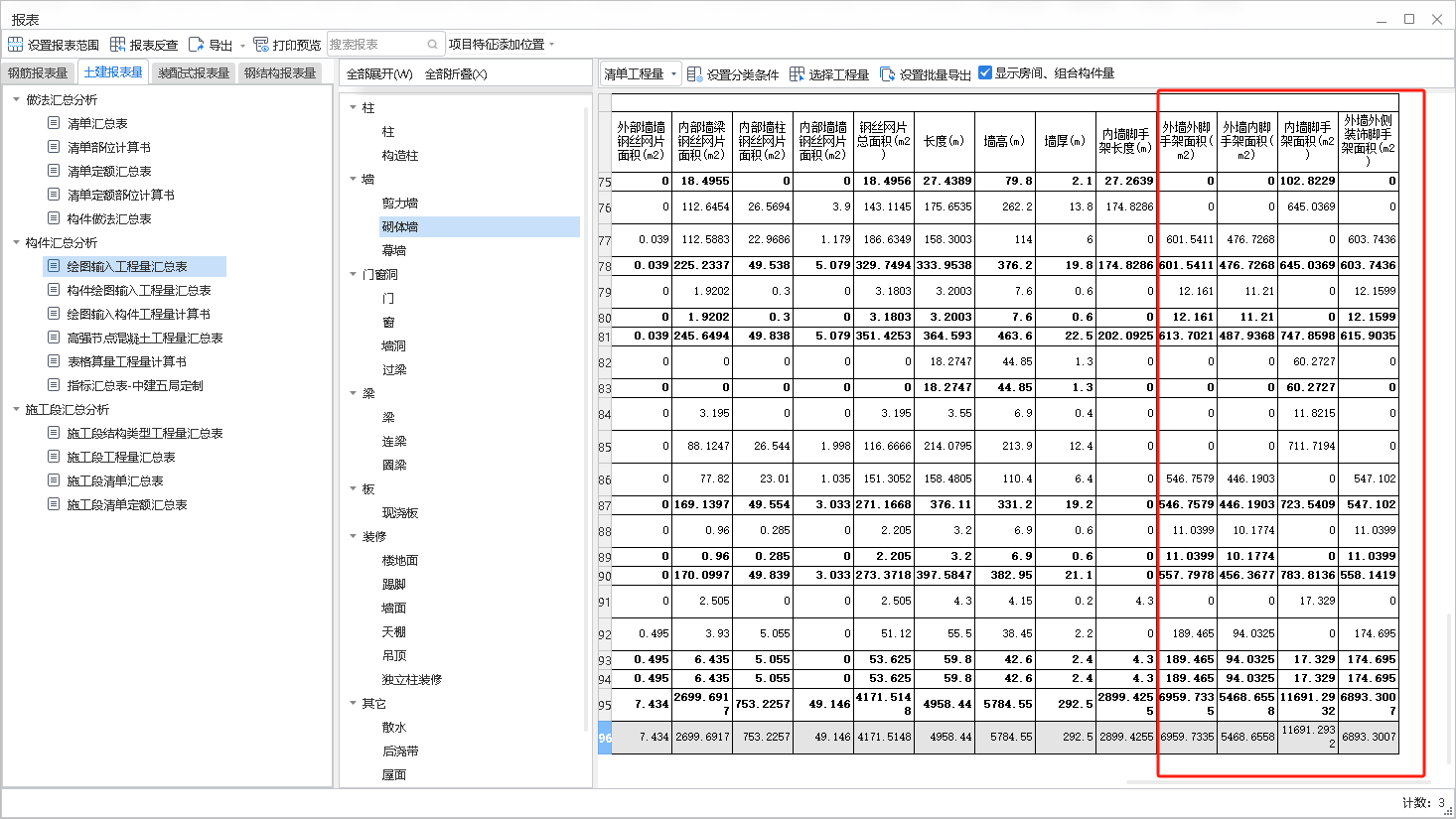Click the search magnifier icon
1456x819 pixels.
[433, 45]
